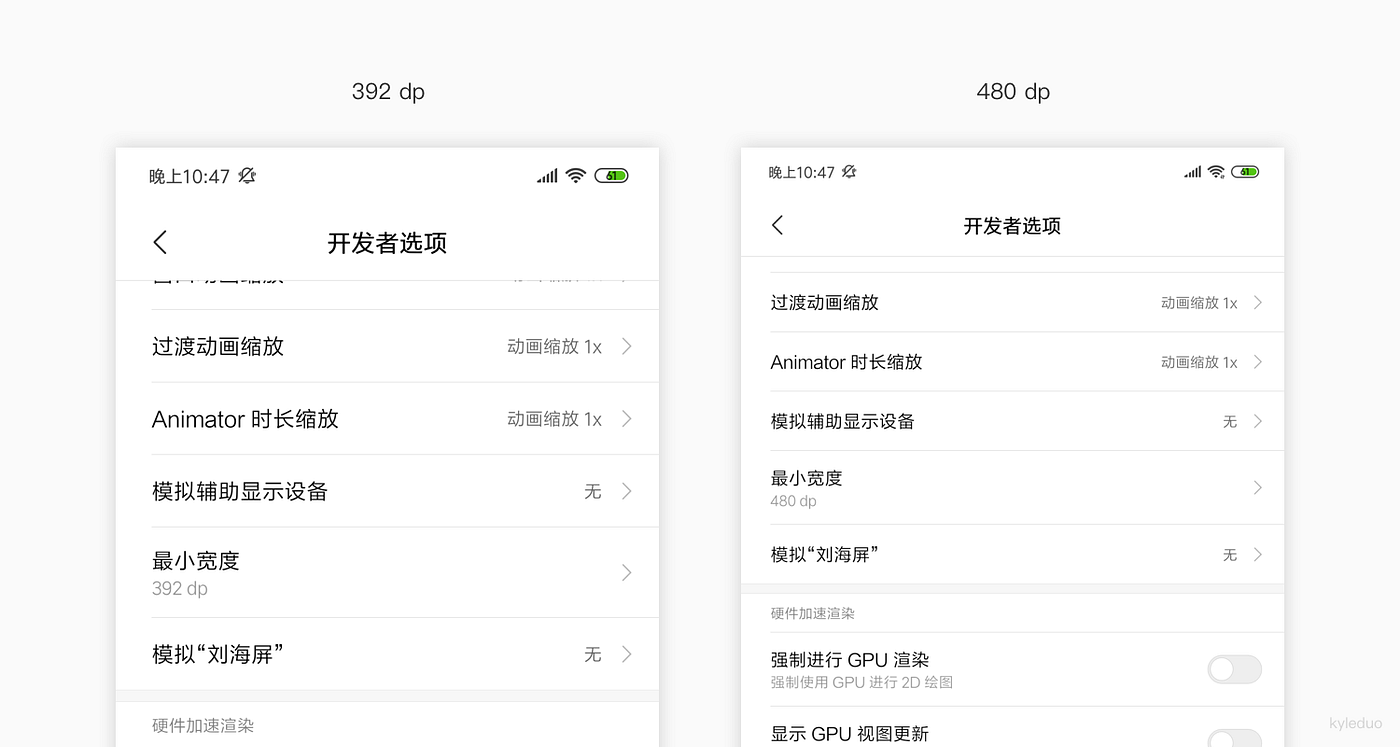The height and width of the screenshot is (747, 1400).
Task: Go back using arrow in 480 dp screen
Action: pyautogui.click(x=778, y=225)
